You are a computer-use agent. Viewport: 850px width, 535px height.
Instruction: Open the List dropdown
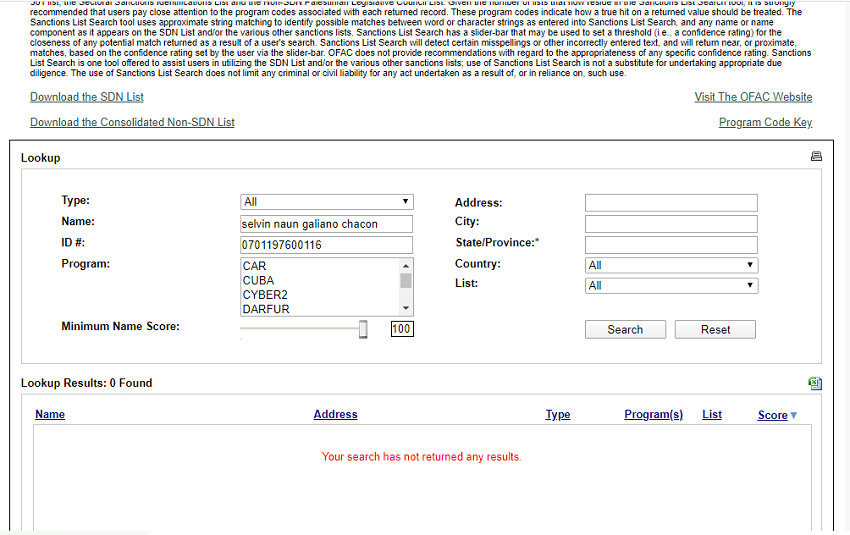tap(671, 285)
